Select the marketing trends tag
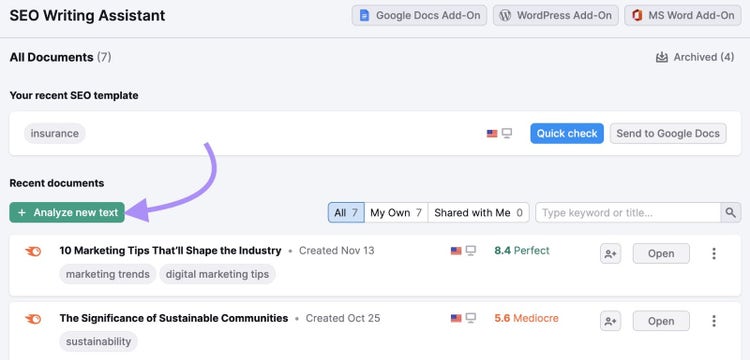The image size is (750, 360). 108,274
